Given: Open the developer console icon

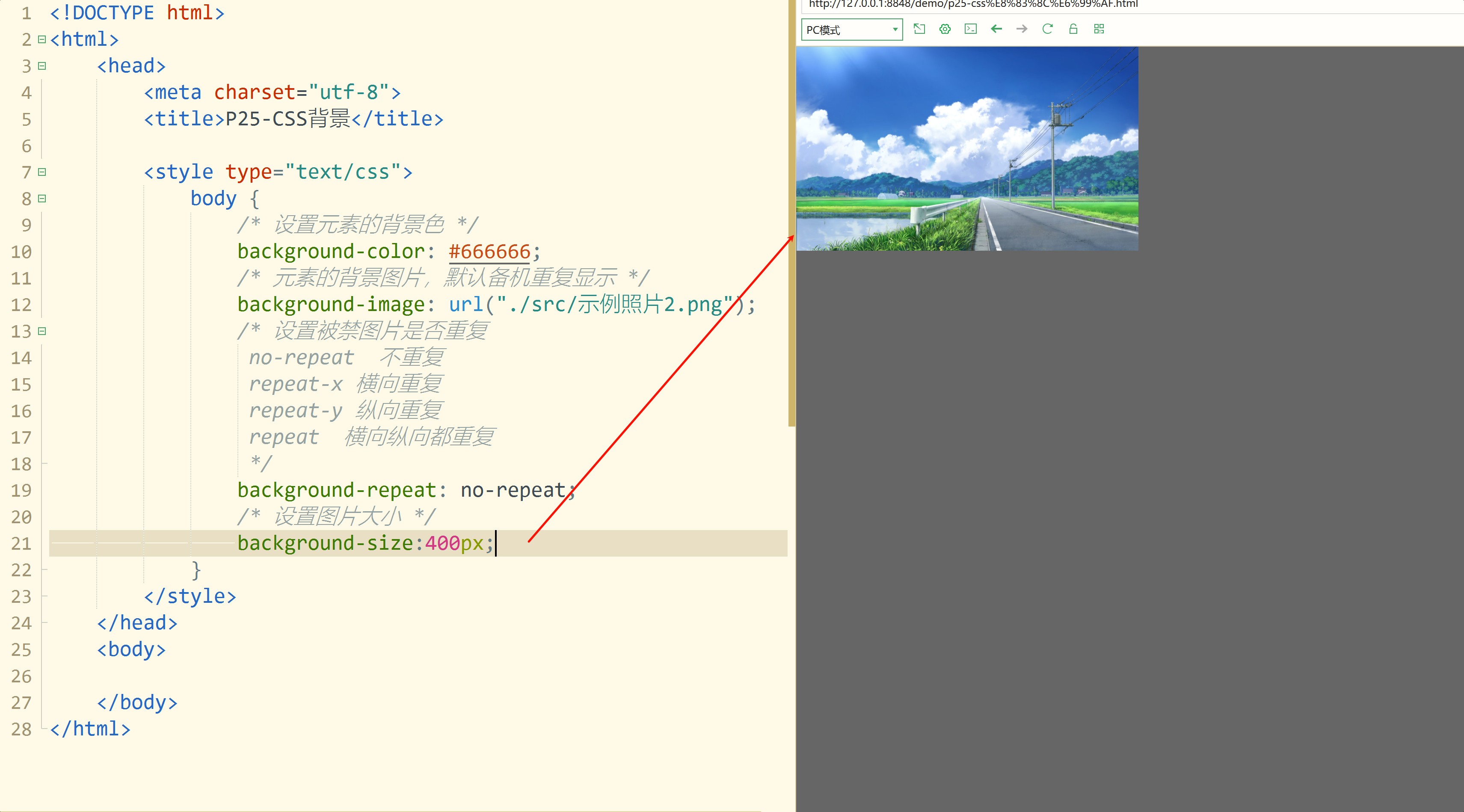Looking at the screenshot, I should [971, 29].
